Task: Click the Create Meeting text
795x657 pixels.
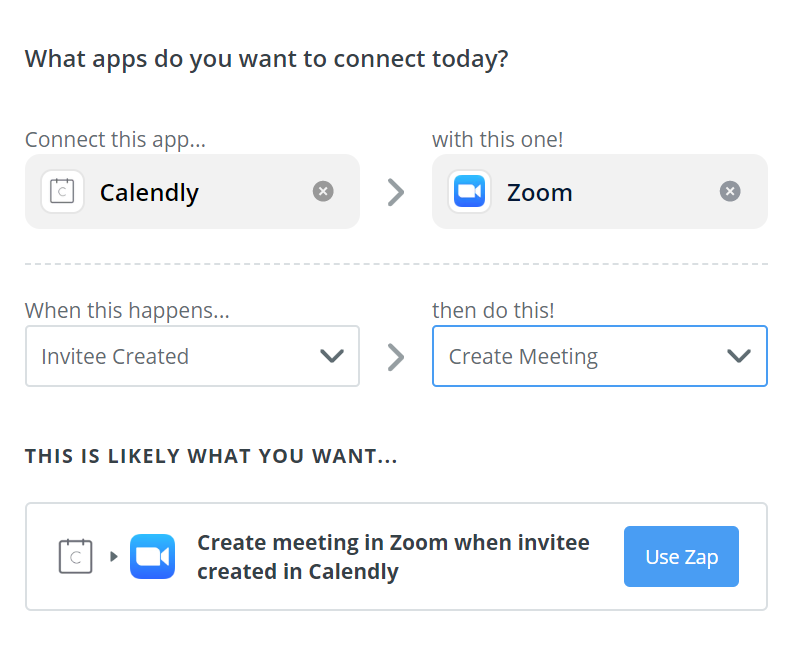Action: click(x=523, y=356)
